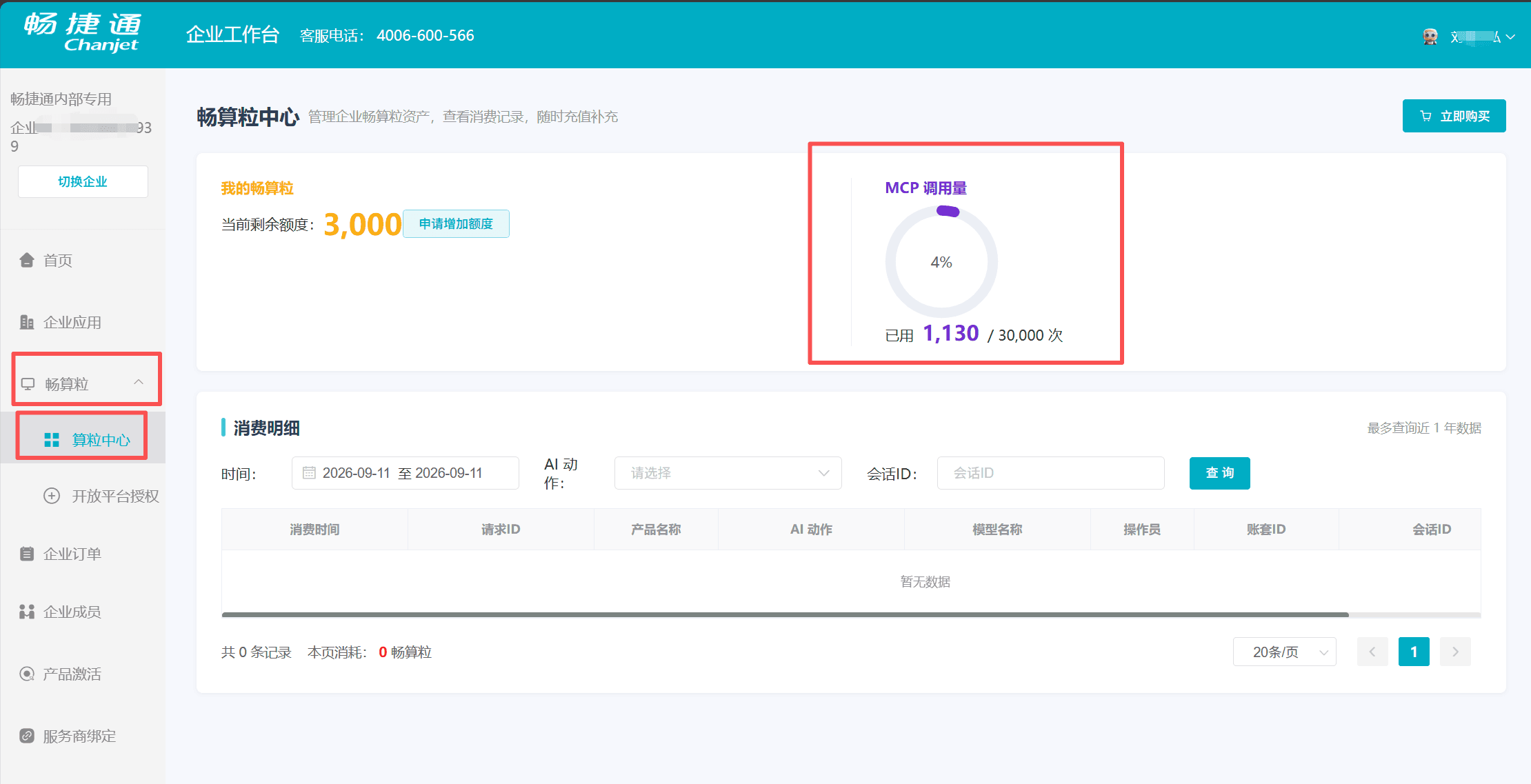
Task: Click the Chanjet logo in header
Action: click(x=83, y=32)
